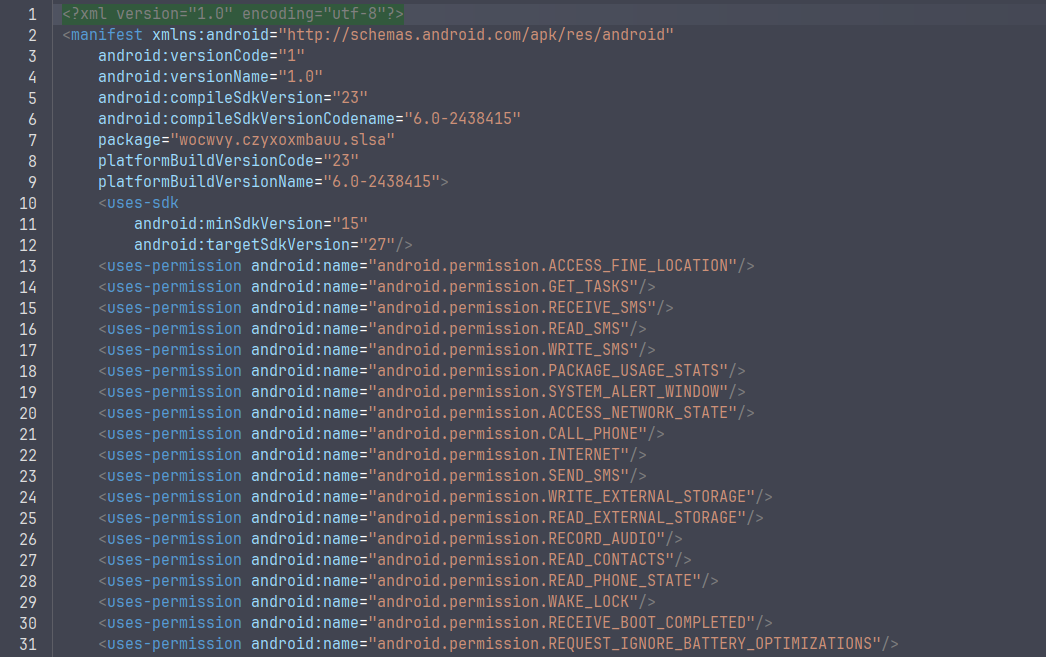Viewport: 1046px width, 657px height.
Task: Click the package name value wocwvy.czyxoxmbauu.slsa
Action: pyautogui.click(x=283, y=140)
